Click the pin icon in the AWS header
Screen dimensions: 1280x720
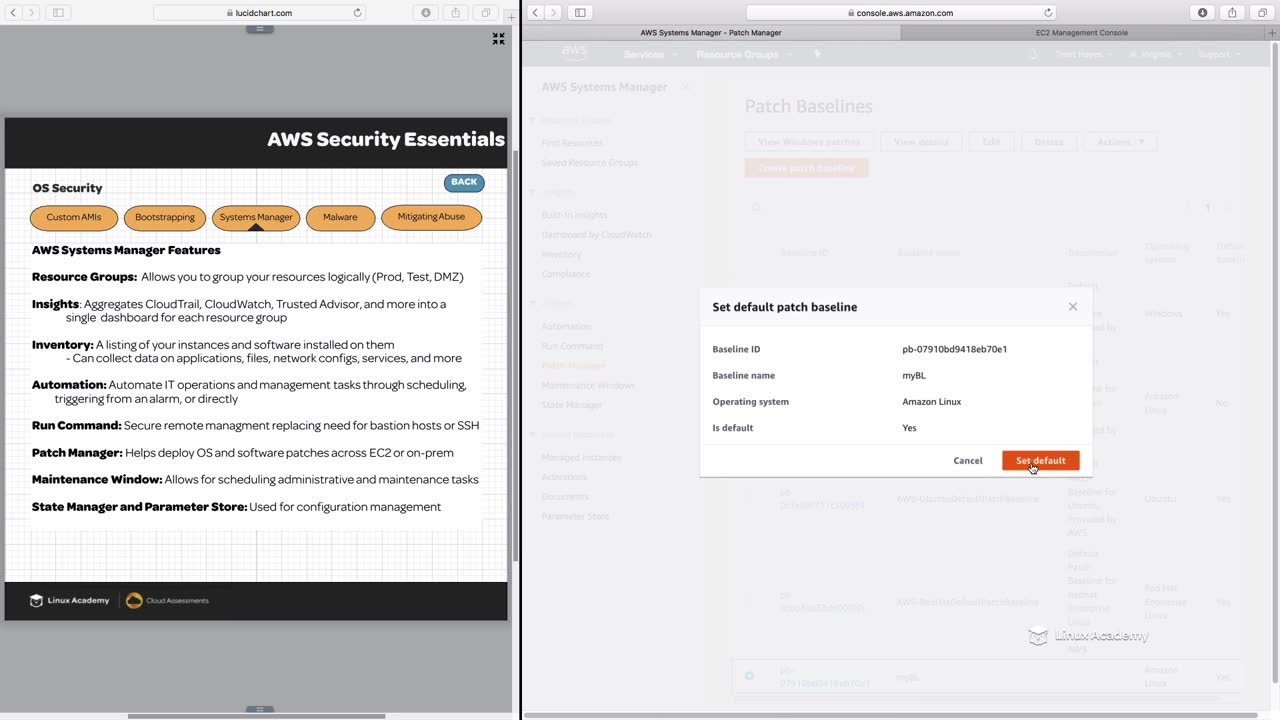coord(817,54)
